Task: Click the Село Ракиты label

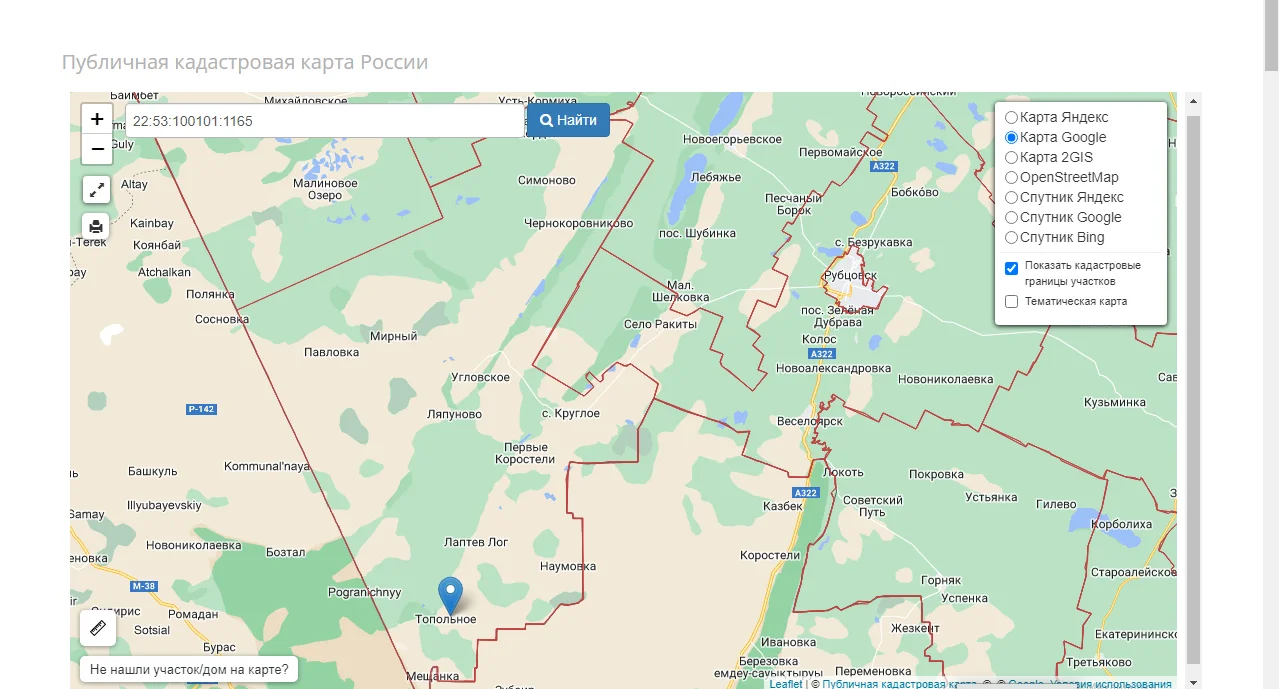Action: pos(660,324)
